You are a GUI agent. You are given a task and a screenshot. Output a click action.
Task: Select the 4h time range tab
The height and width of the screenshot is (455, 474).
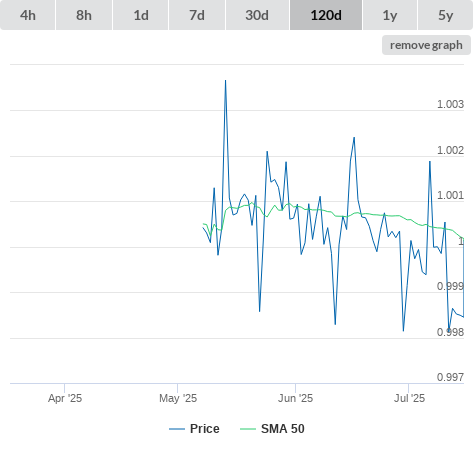click(x=28, y=15)
